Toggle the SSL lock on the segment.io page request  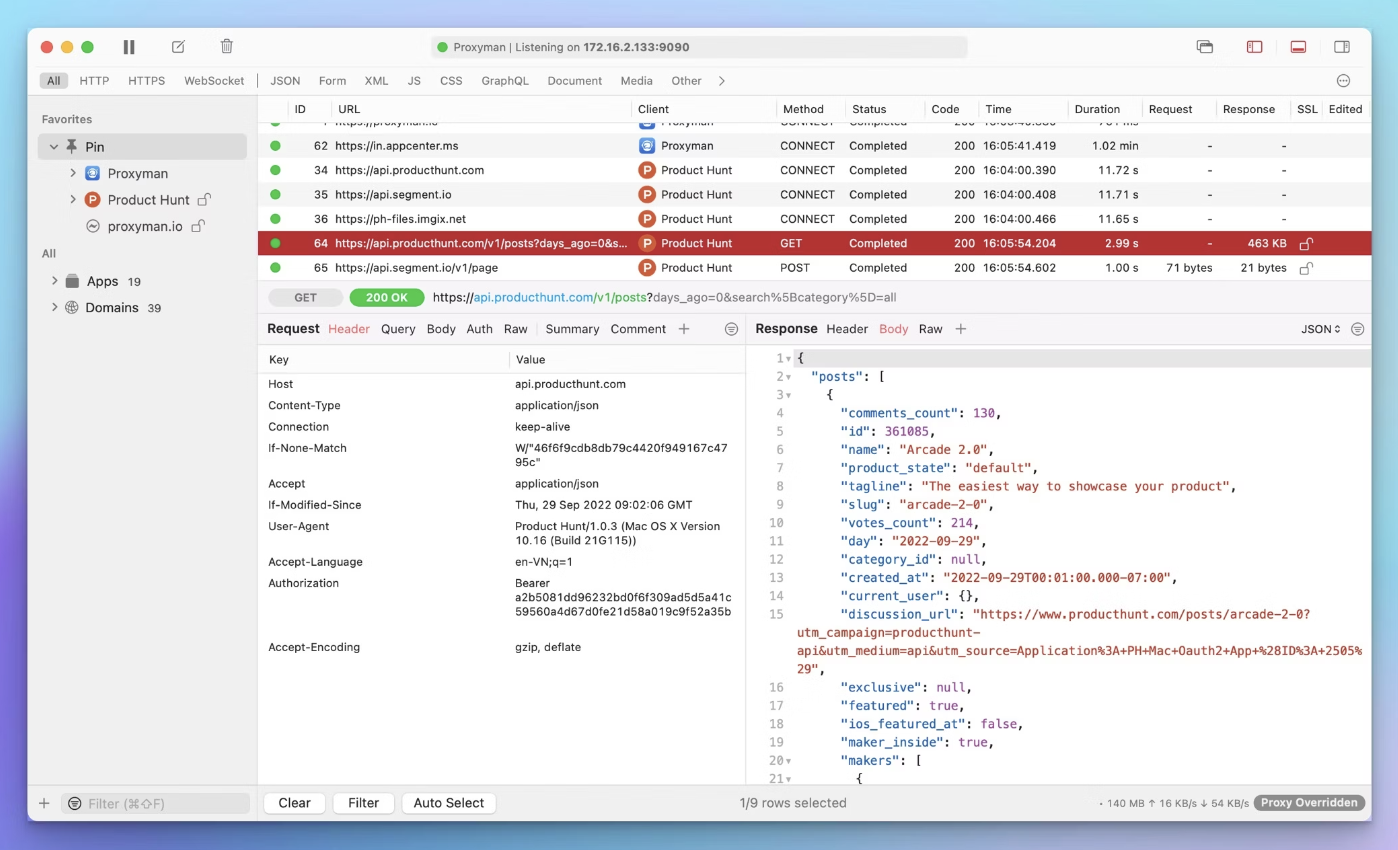pyautogui.click(x=1306, y=267)
